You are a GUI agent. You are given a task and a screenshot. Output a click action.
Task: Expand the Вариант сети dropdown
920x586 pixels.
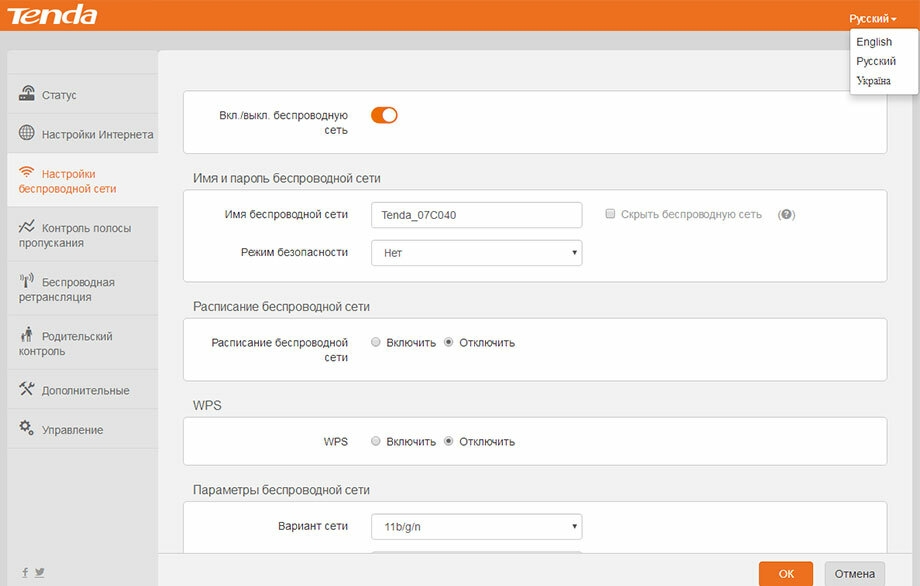(477, 525)
